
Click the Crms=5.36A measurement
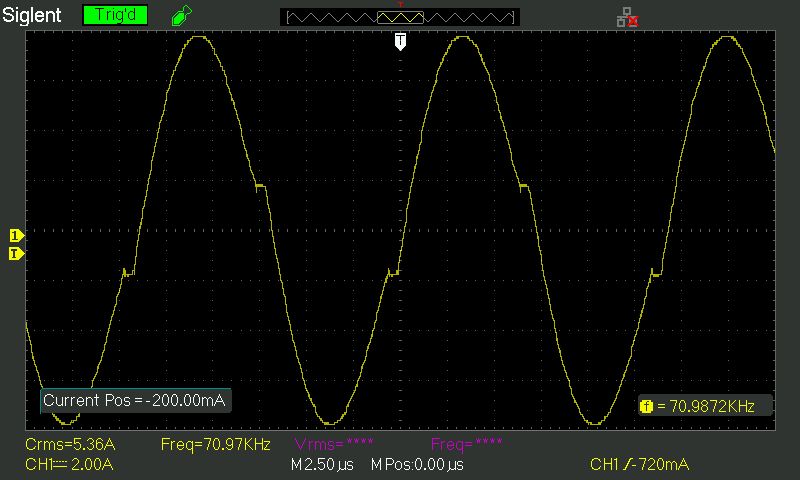pos(70,444)
